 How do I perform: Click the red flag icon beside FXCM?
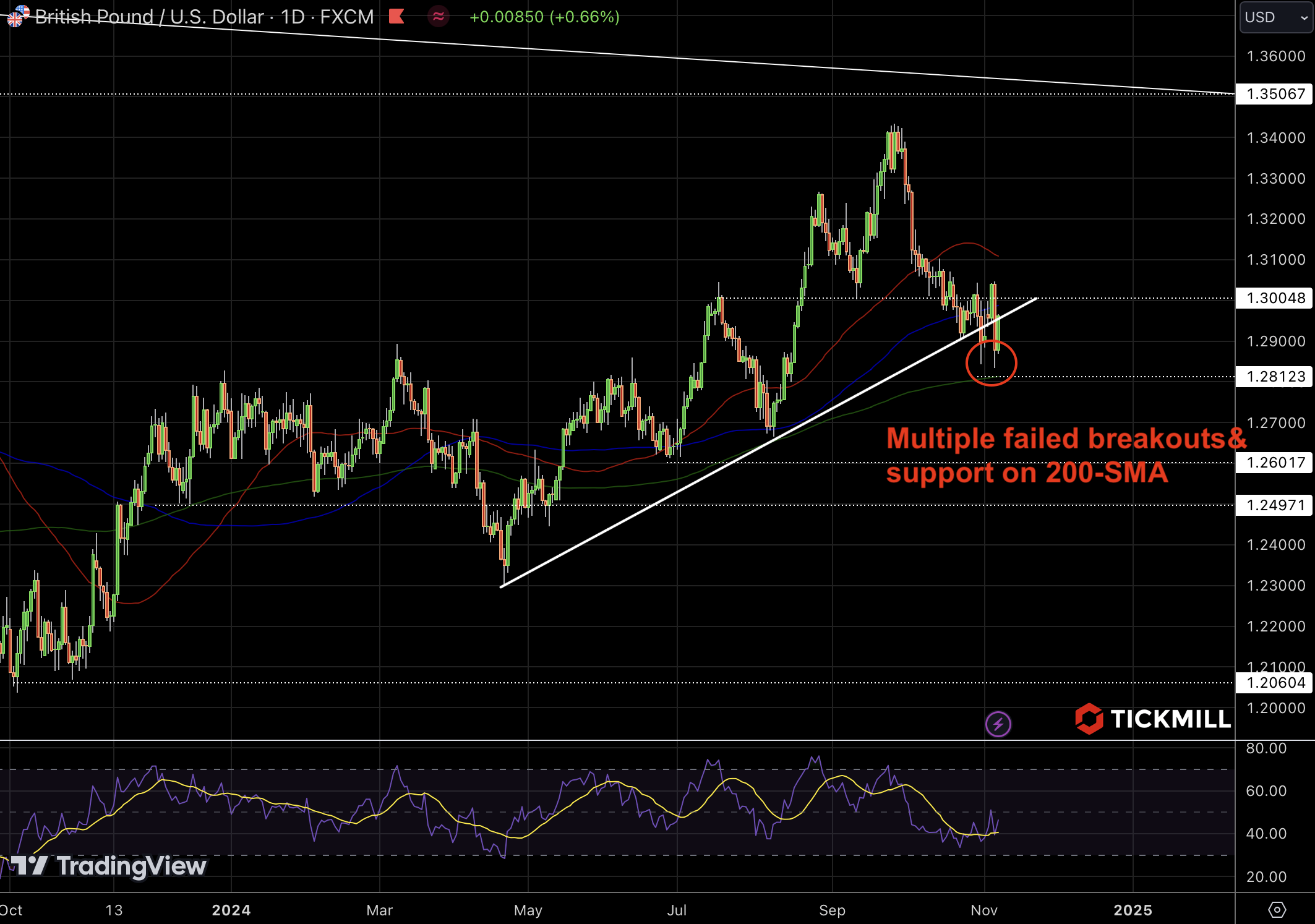tap(396, 16)
